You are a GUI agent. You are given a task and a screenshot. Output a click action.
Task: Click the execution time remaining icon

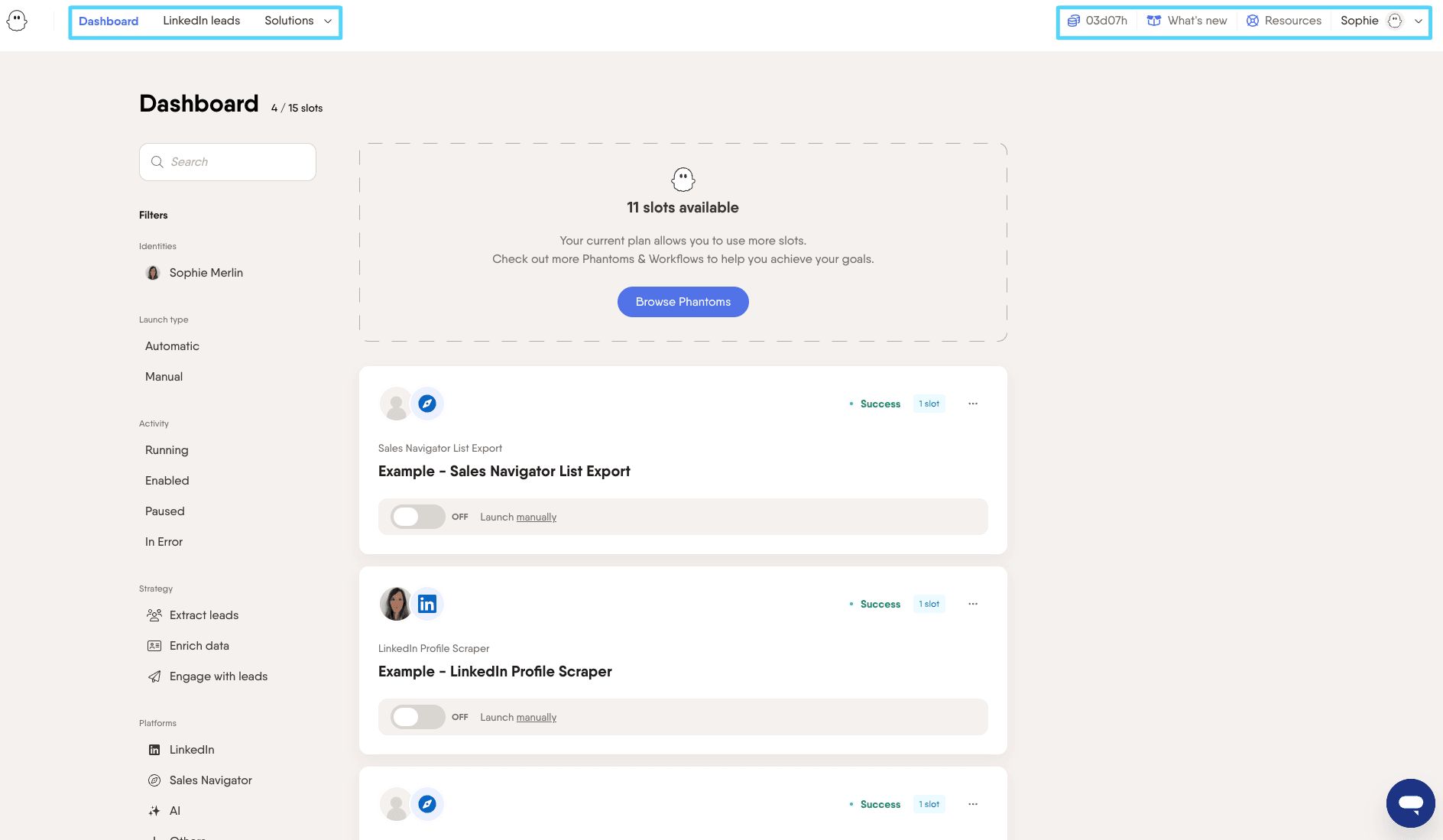pyautogui.click(x=1074, y=21)
